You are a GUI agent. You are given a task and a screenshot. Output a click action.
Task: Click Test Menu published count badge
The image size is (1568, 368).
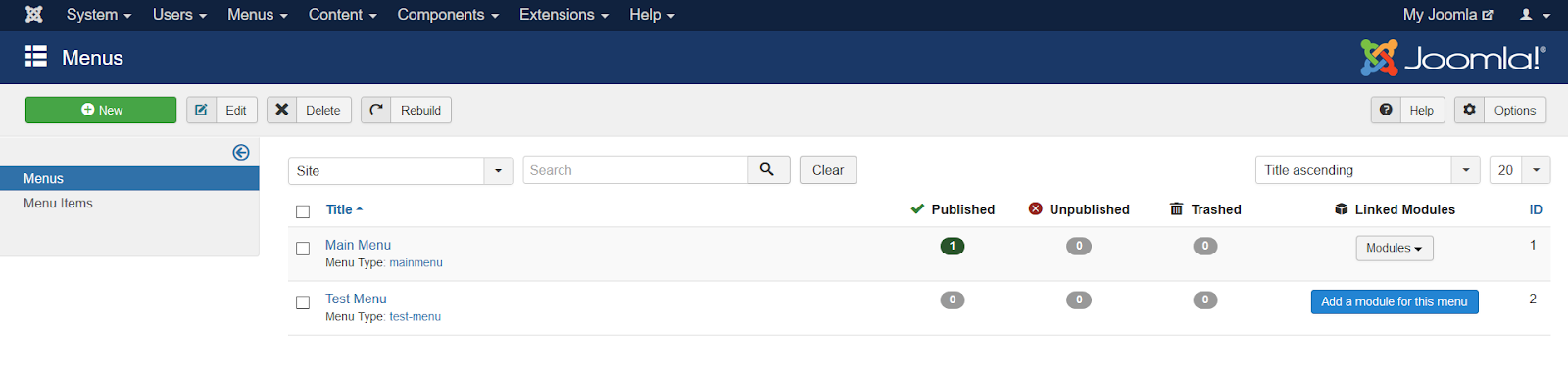952,299
